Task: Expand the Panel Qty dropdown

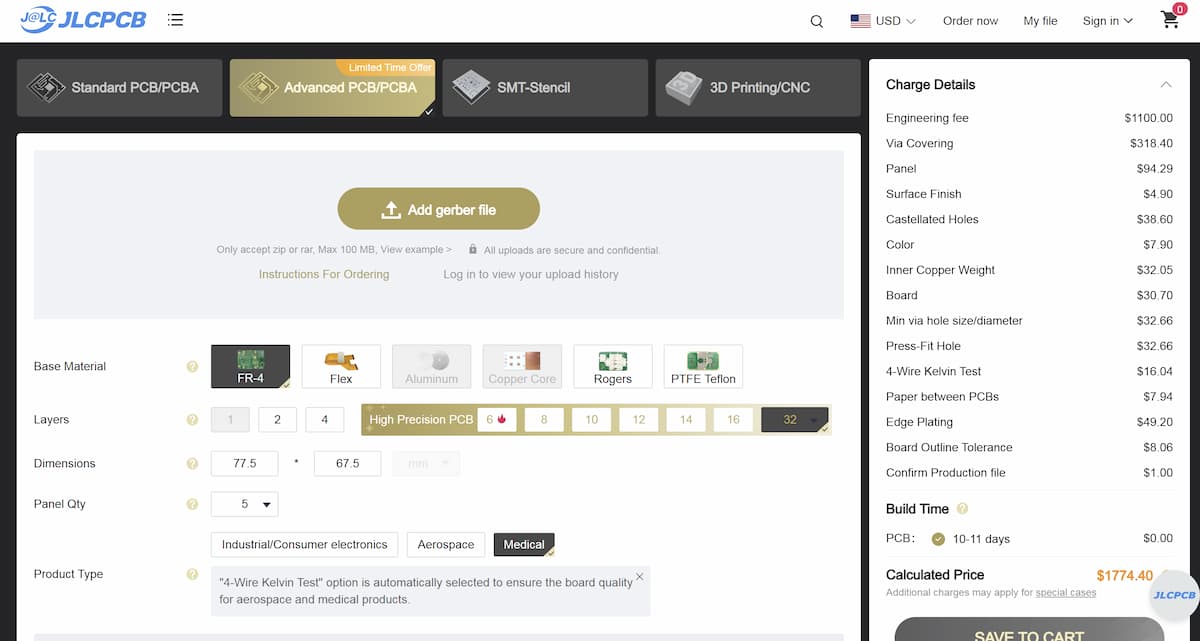Action: tap(245, 505)
